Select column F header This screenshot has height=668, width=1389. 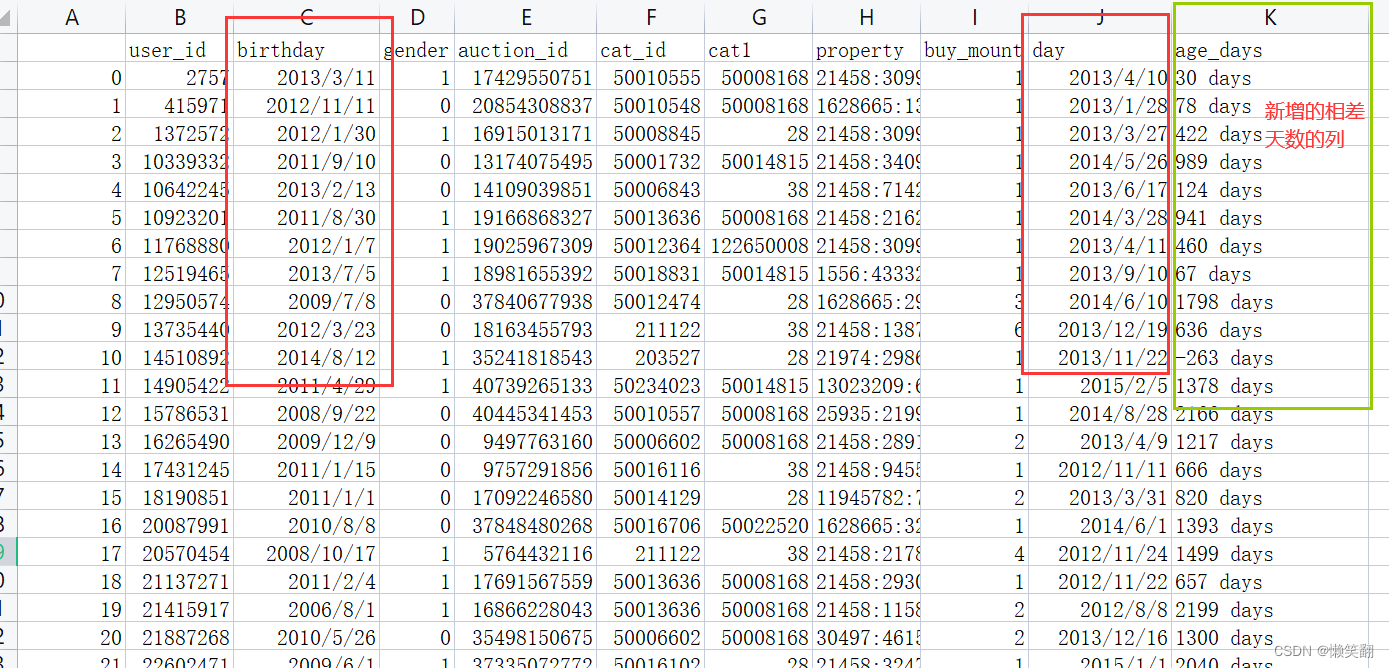pos(651,17)
